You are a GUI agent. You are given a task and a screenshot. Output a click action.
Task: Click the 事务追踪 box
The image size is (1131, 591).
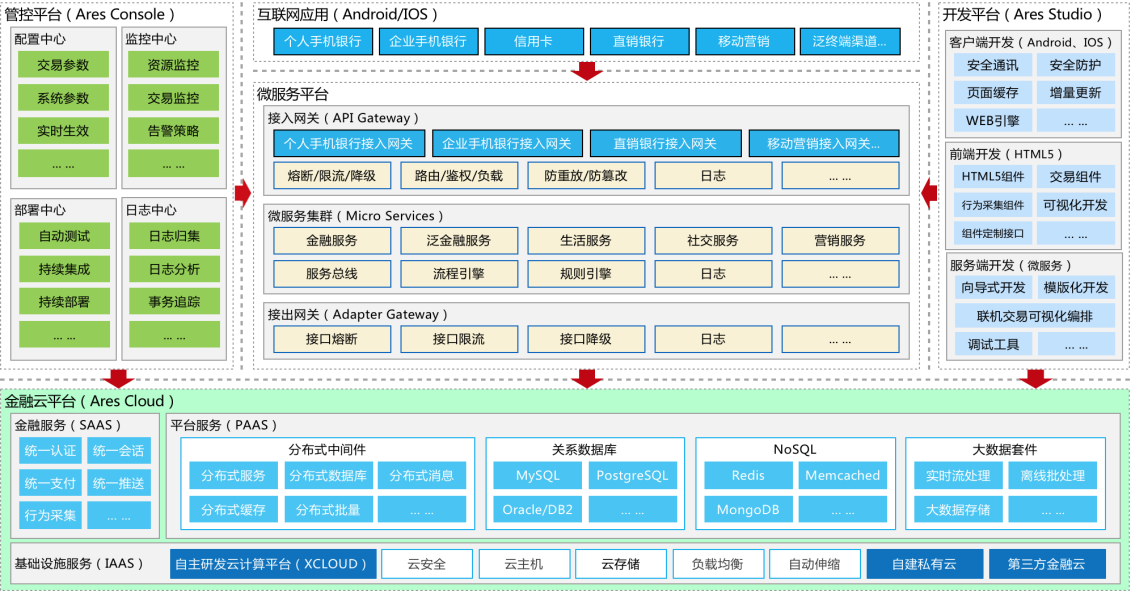[175, 302]
